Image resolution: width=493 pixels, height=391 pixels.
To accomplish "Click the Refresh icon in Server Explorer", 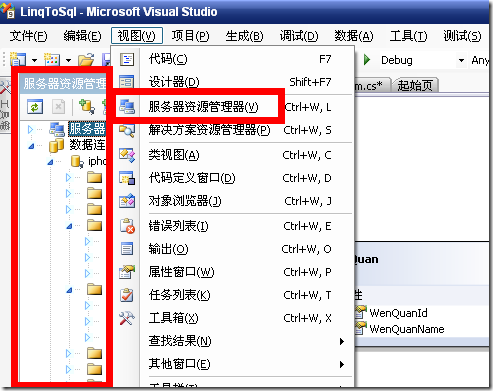I will (35, 107).
